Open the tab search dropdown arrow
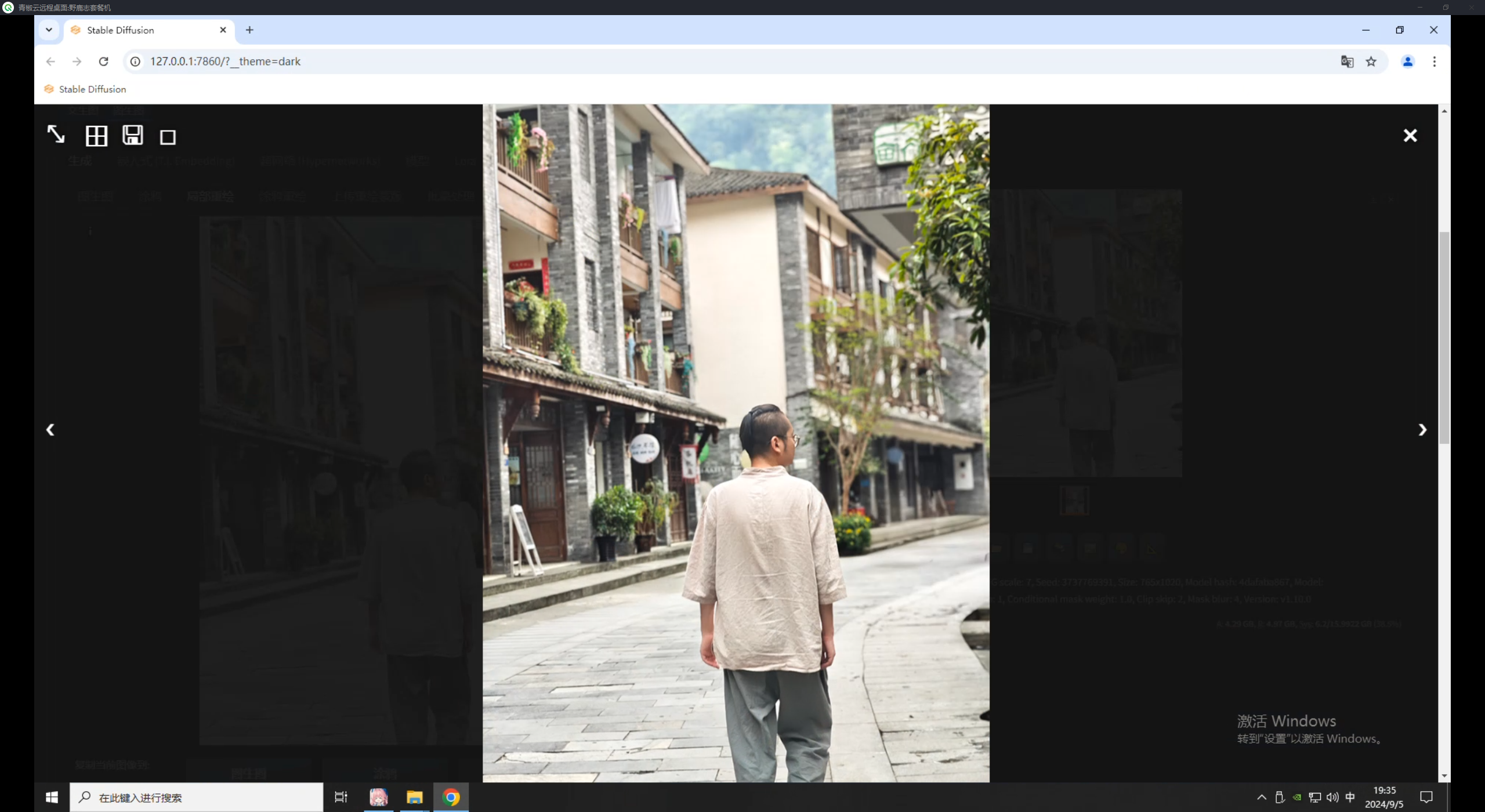This screenshot has width=1485, height=812. (x=49, y=30)
